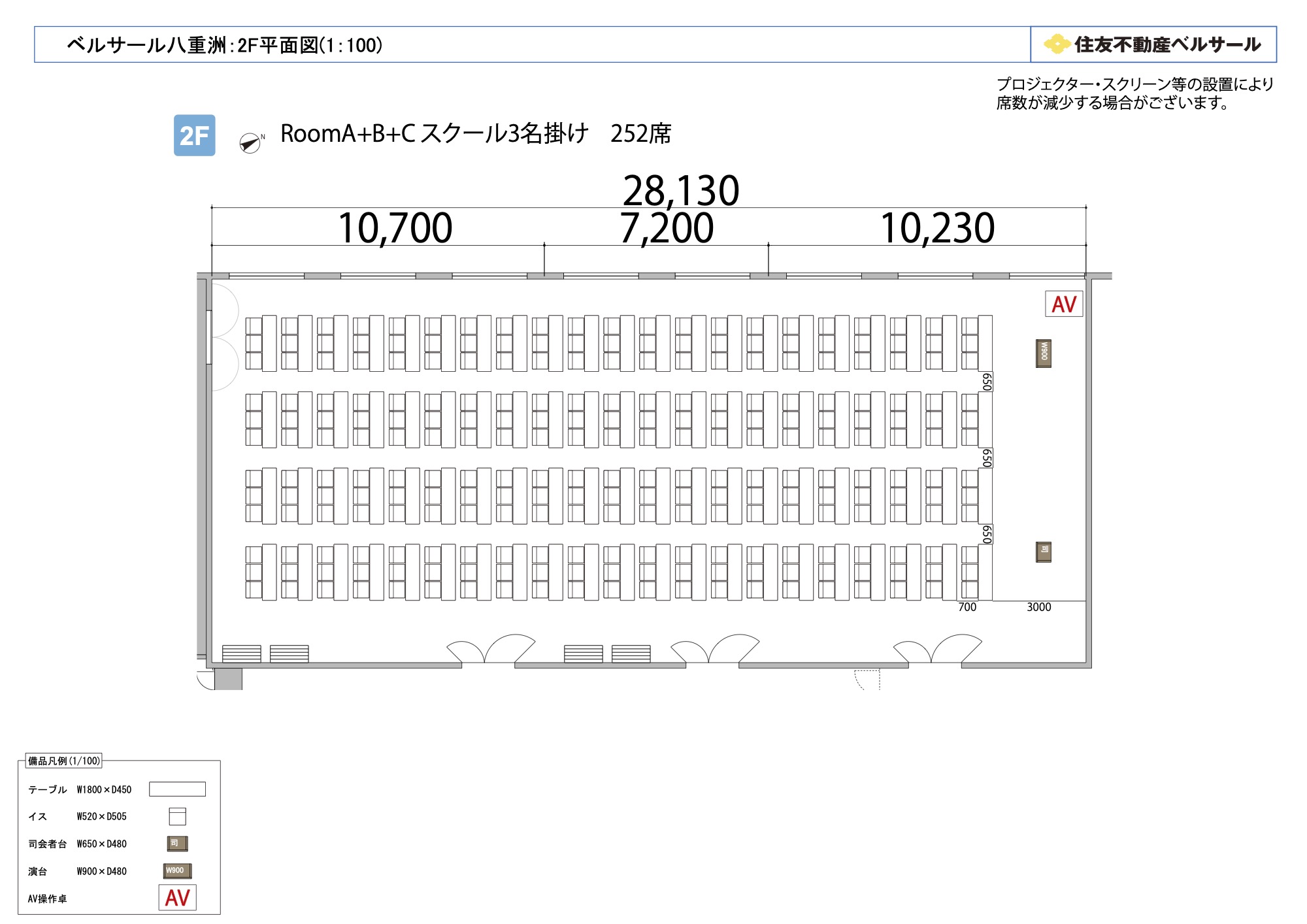The width and height of the screenshot is (1307, 924).
Task: Select the moderator stand in the room
Action: [x=1044, y=552]
